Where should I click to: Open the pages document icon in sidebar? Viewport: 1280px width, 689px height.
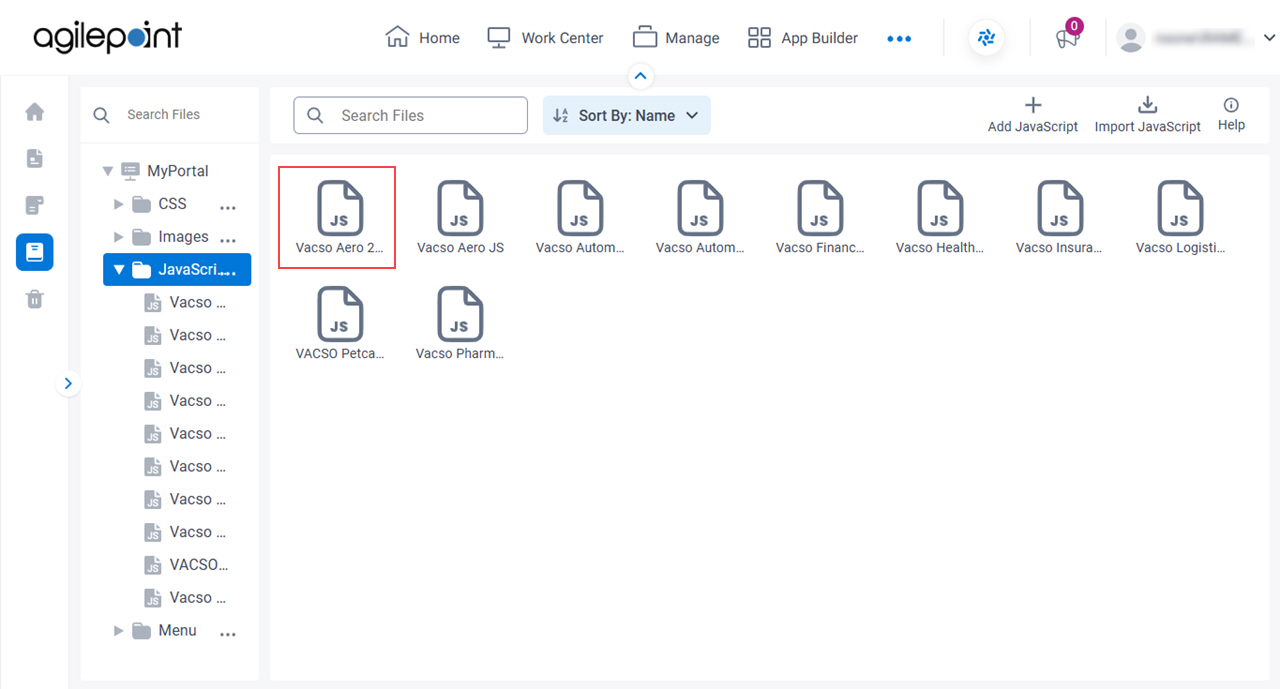click(35, 158)
